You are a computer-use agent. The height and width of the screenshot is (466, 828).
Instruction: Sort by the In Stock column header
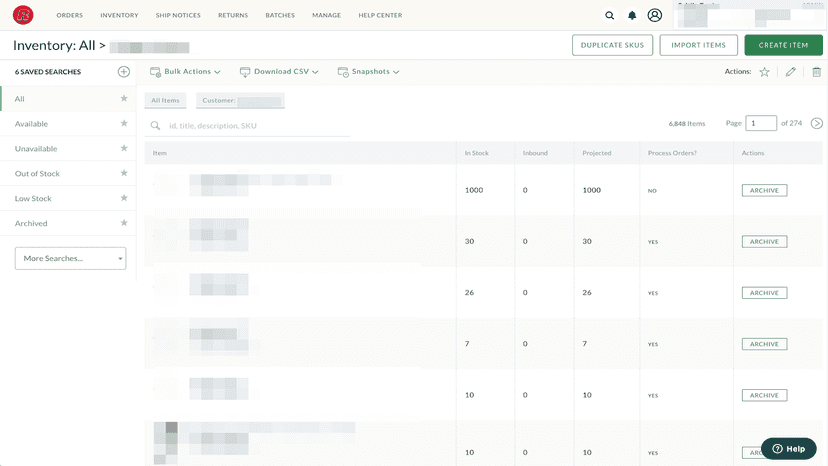(476, 153)
